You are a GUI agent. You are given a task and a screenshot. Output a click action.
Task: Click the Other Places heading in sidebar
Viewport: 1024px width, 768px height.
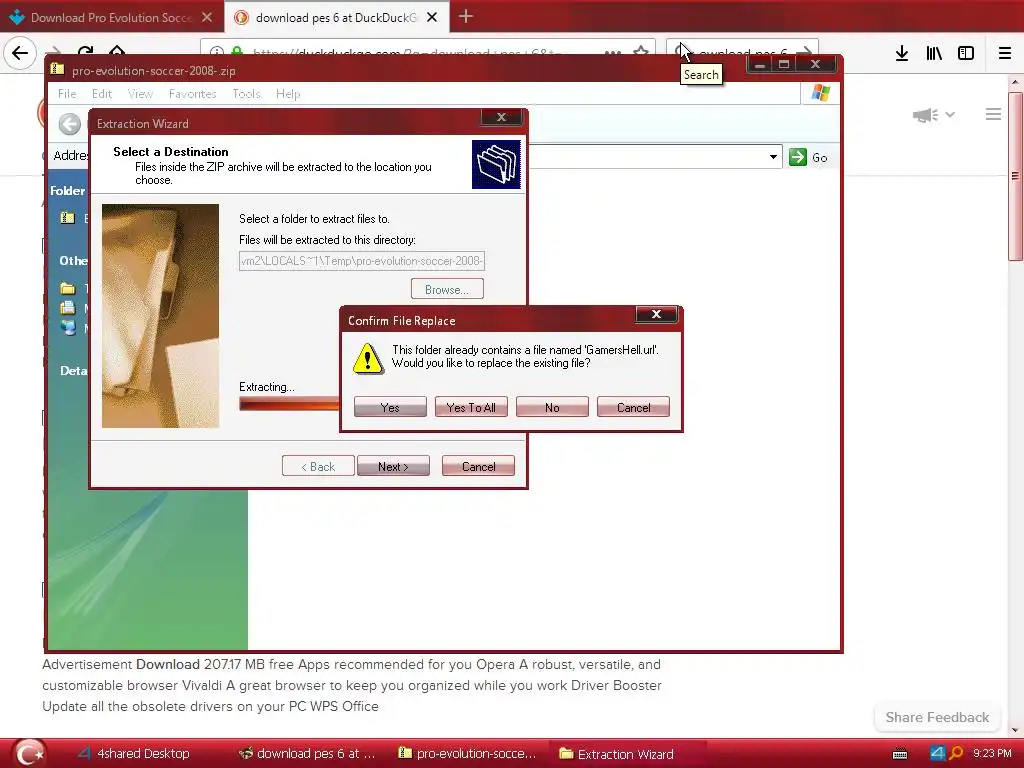73,261
